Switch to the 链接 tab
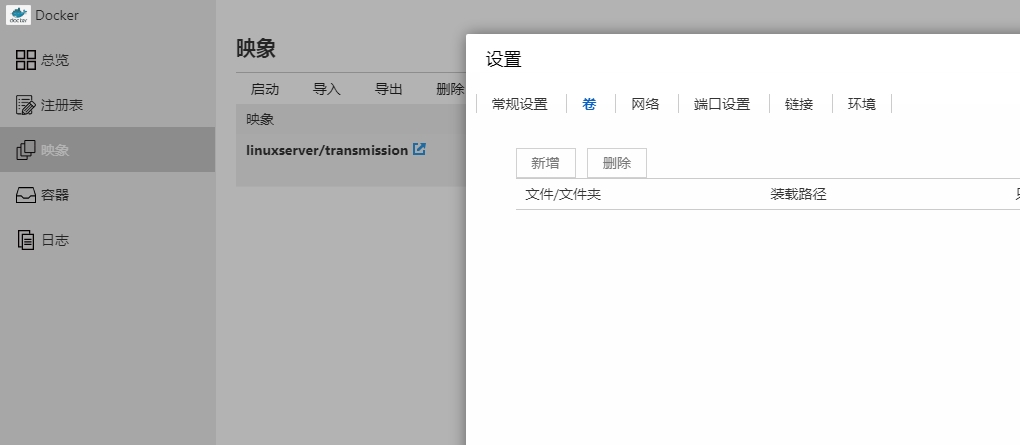Viewport: 1020px width, 445px height. (799, 104)
